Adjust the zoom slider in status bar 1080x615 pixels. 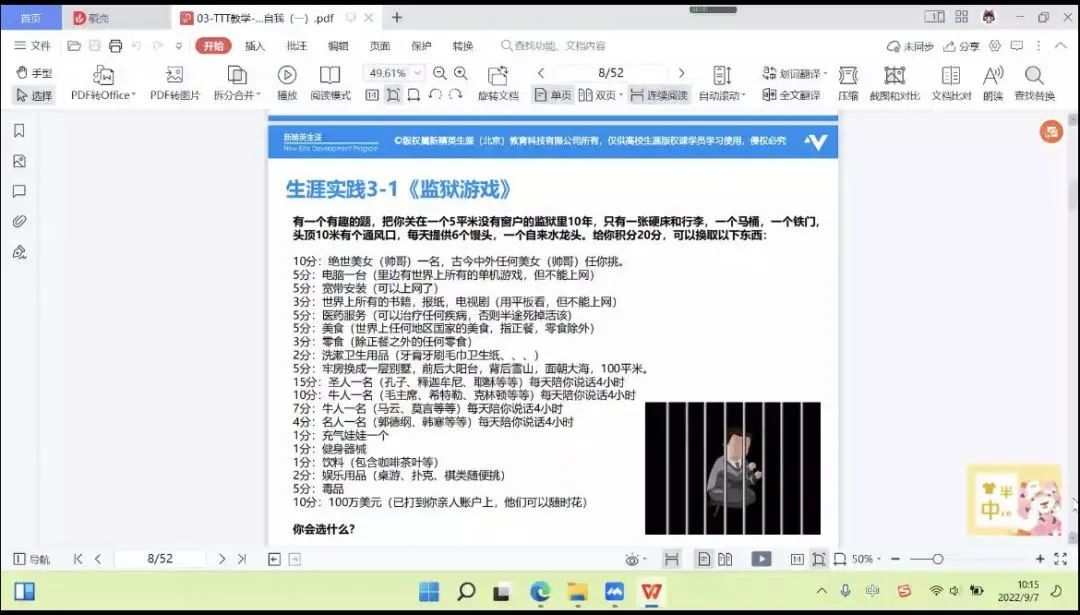(x=937, y=559)
